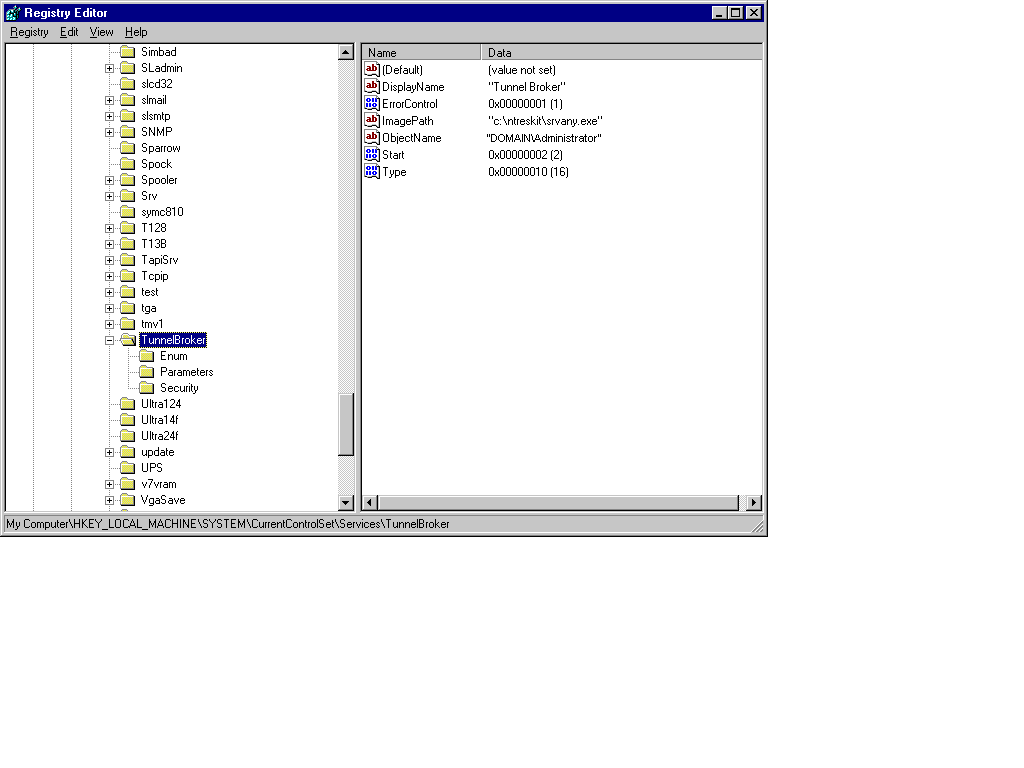Viewport: 1024px width, 768px height.
Task: Select the (Default) value entry
Action: point(402,70)
